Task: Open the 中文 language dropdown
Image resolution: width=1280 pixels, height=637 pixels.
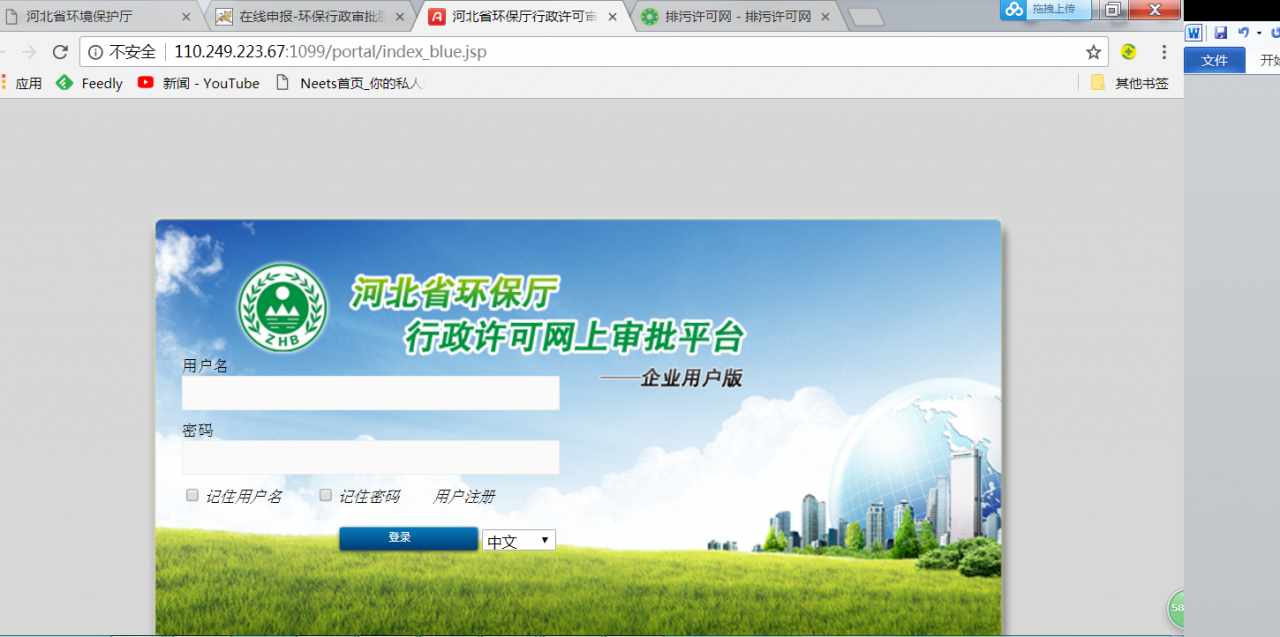Action: point(518,540)
